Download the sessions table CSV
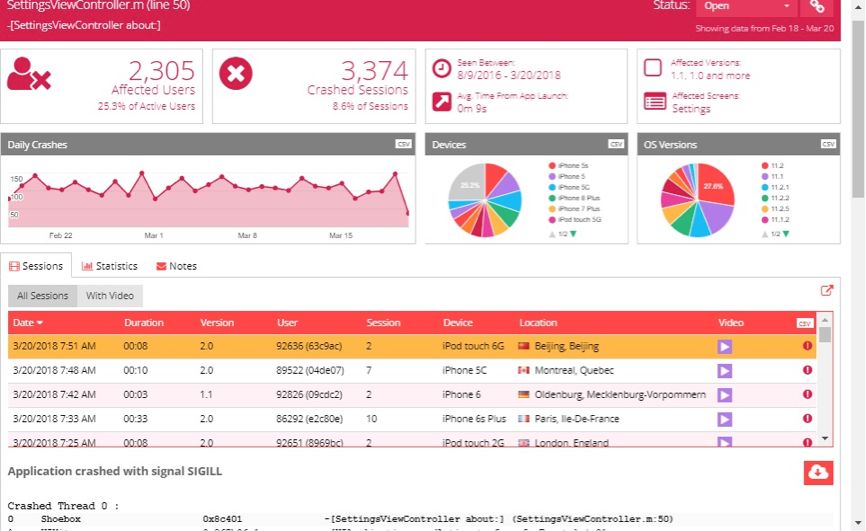 (804, 323)
